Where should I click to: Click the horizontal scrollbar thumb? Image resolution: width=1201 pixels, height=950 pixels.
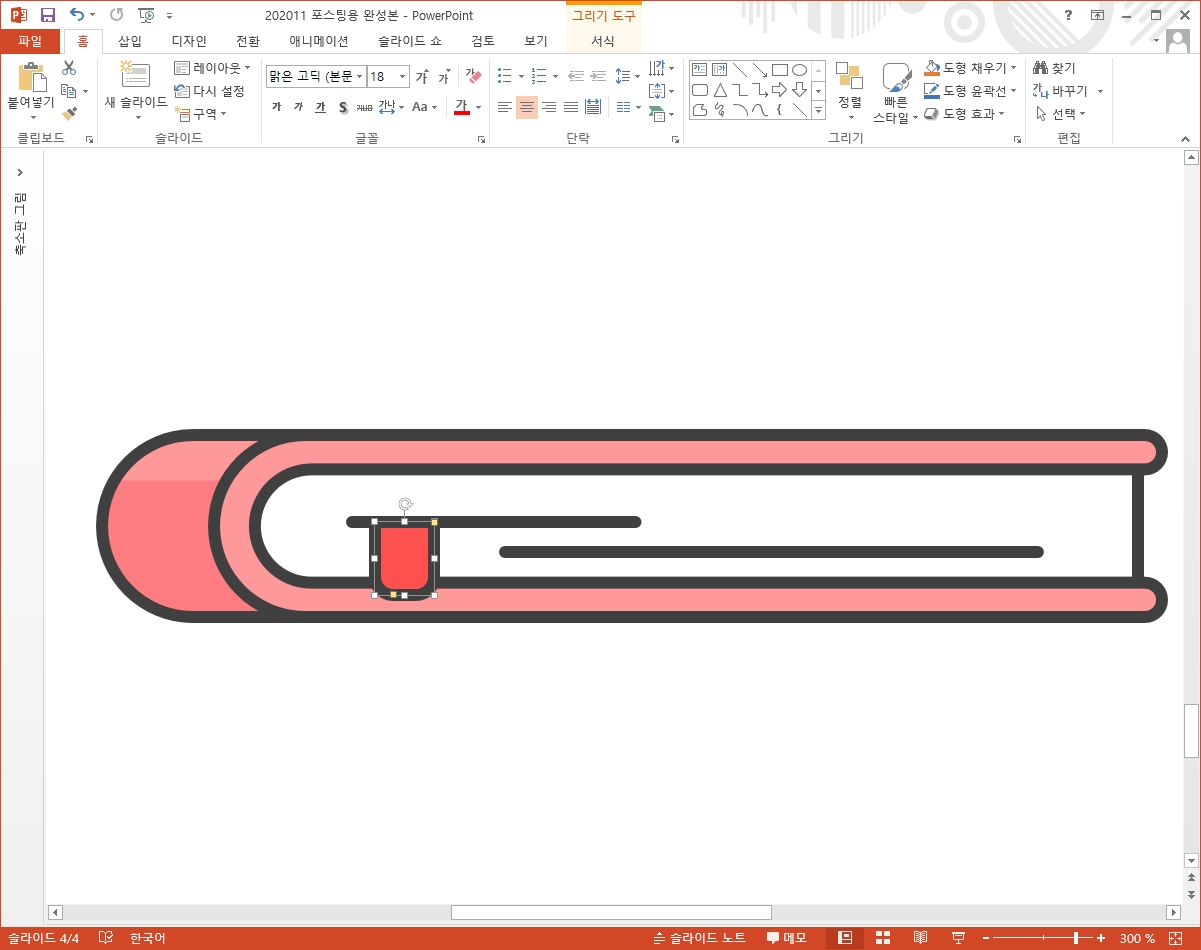[611, 912]
